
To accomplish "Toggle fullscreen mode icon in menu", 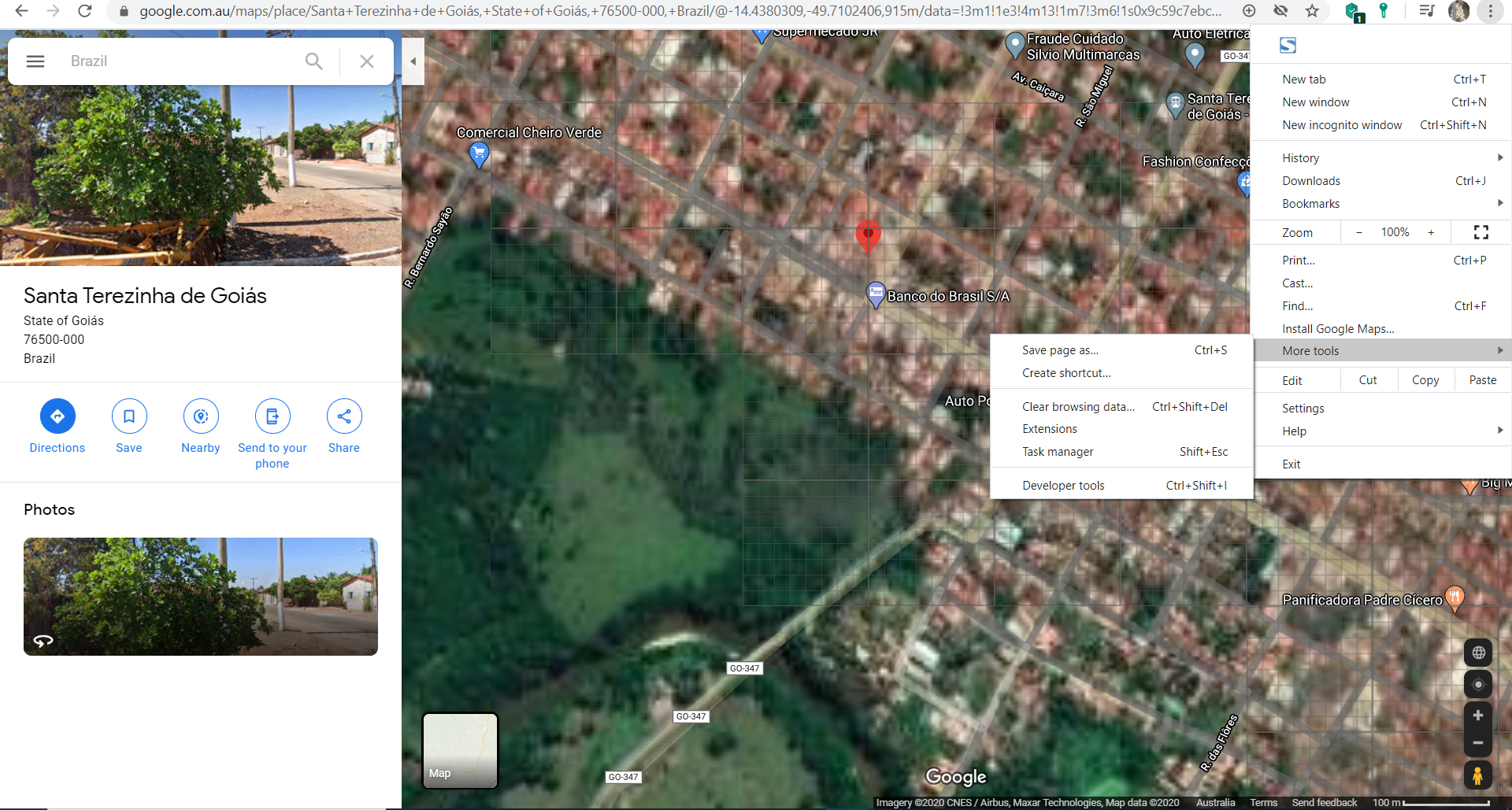I will (x=1480, y=232).
